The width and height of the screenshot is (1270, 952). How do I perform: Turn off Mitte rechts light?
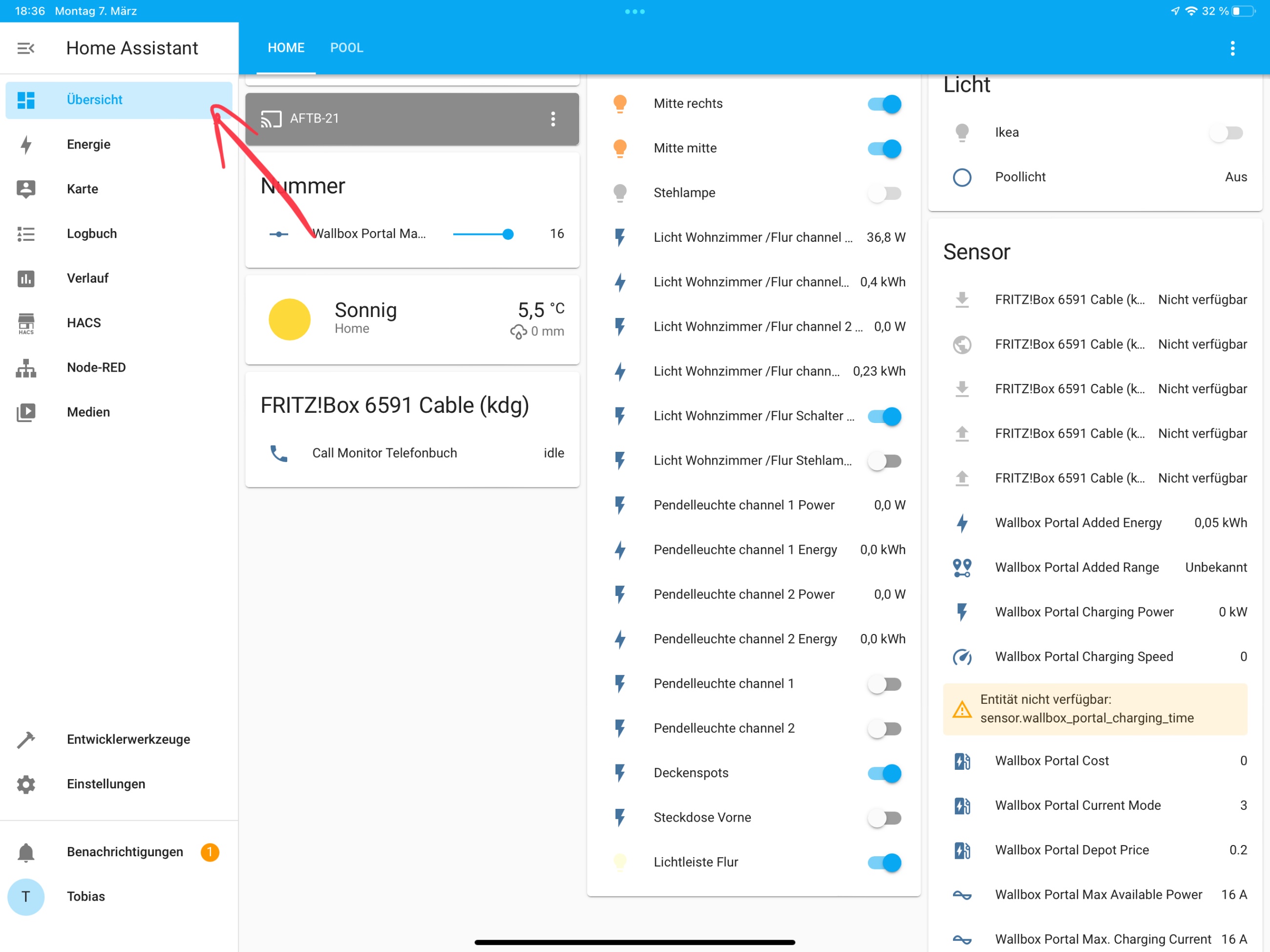(x=885, y=104)
